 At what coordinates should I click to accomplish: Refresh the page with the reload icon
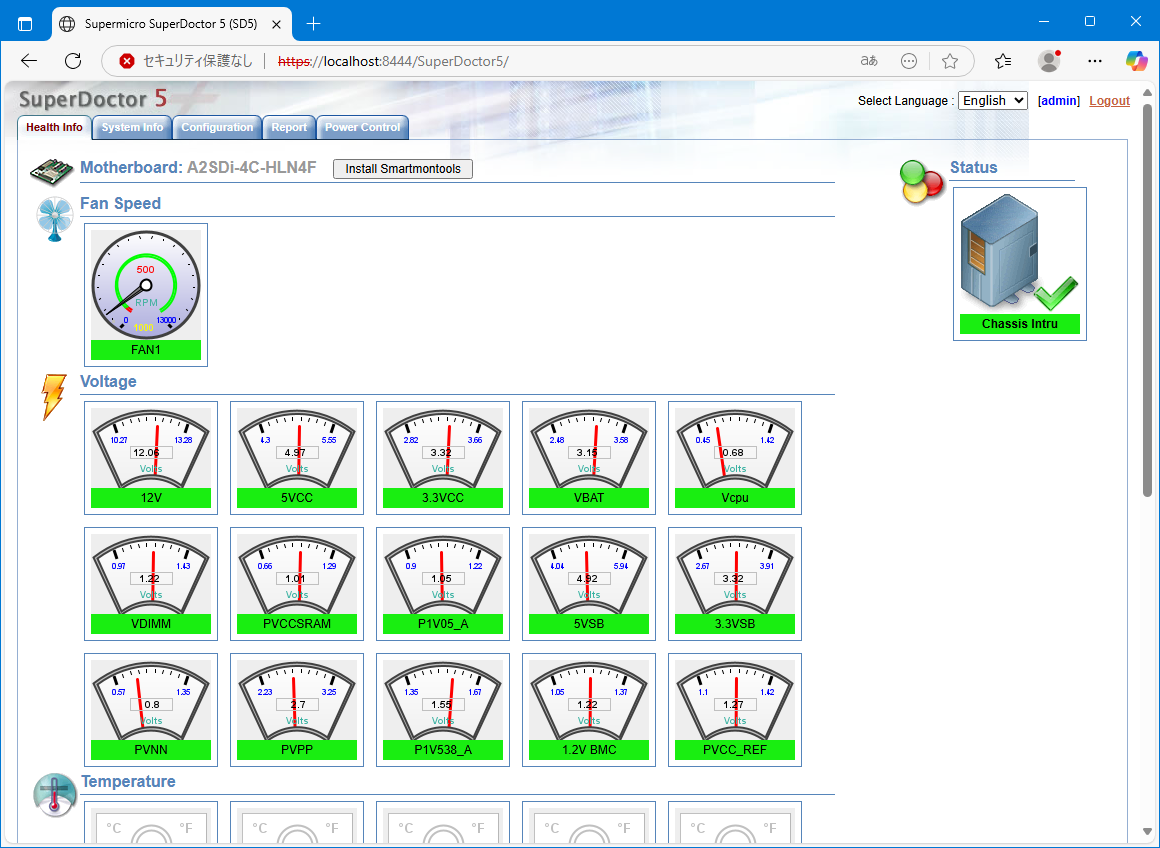73,61
